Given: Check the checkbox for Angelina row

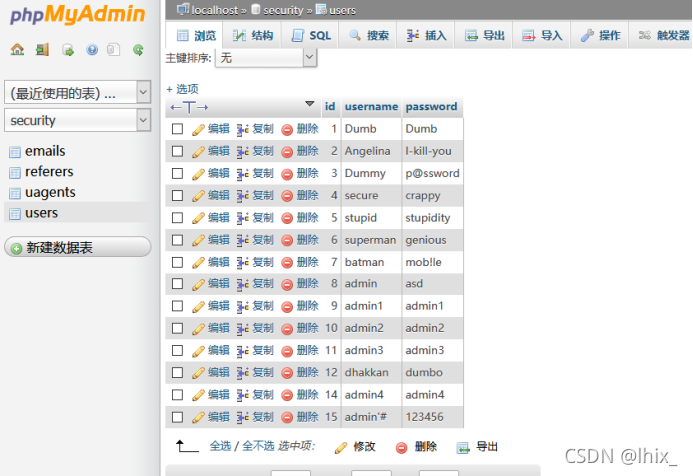Looking at the screenshot, I should pos(177,151).
